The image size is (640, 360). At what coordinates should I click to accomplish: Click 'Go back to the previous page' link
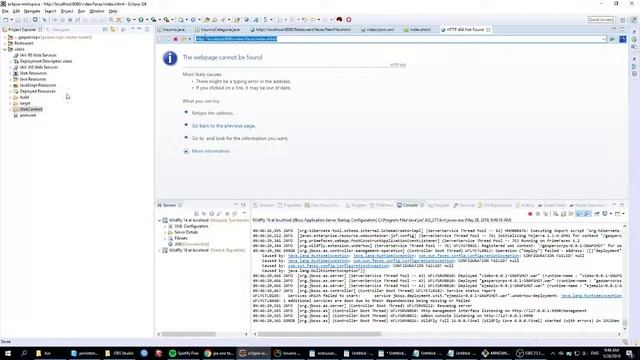[x=224, y=126]
